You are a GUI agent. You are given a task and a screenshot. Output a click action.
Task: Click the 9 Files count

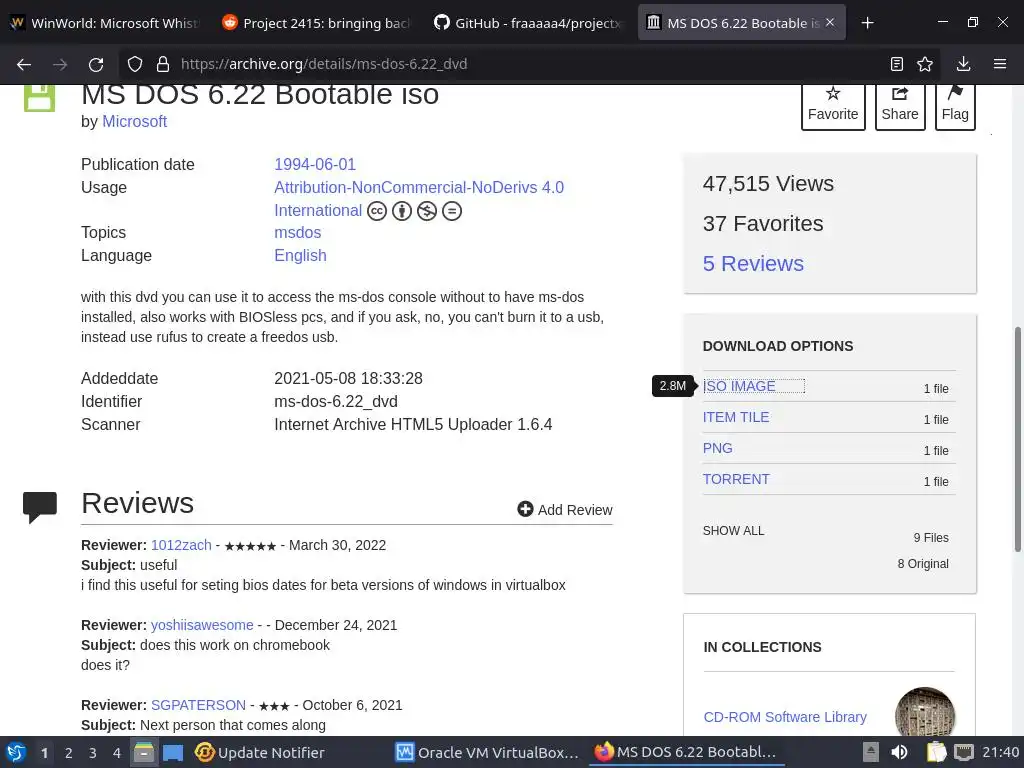pos(931,538)
